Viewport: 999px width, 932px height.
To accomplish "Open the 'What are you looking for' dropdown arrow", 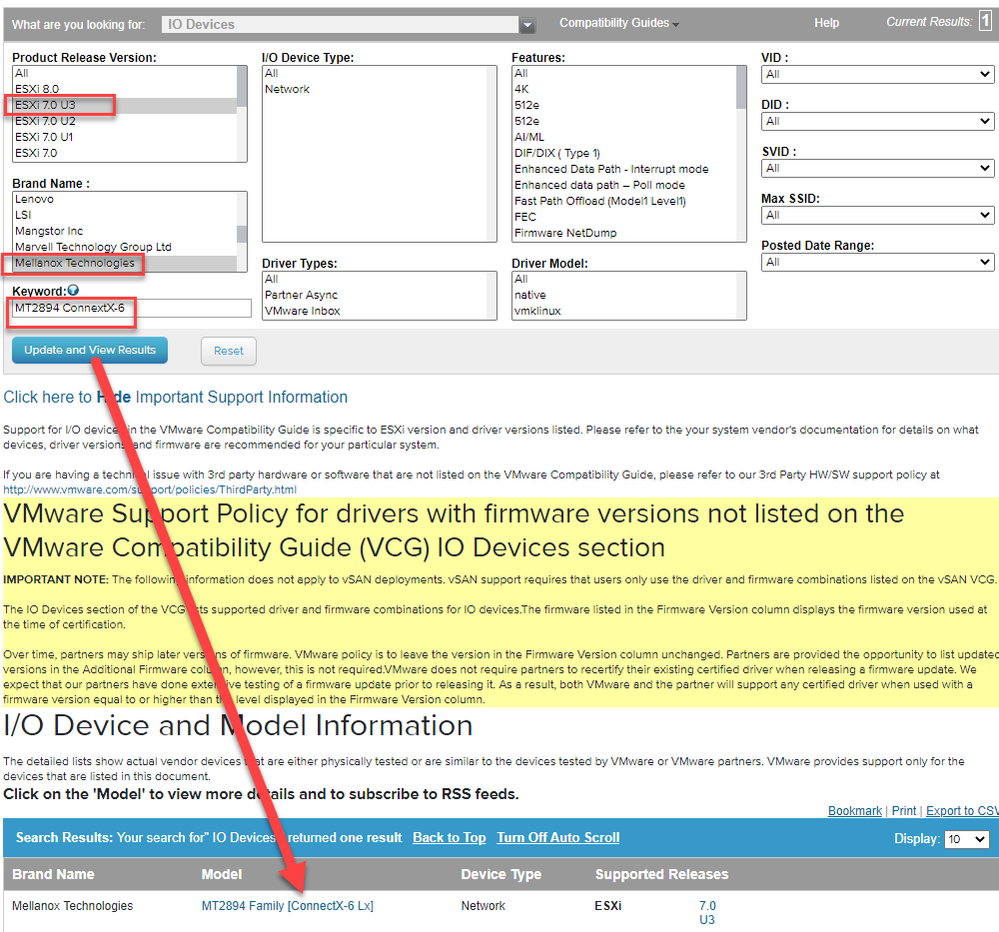I will 527,25.
